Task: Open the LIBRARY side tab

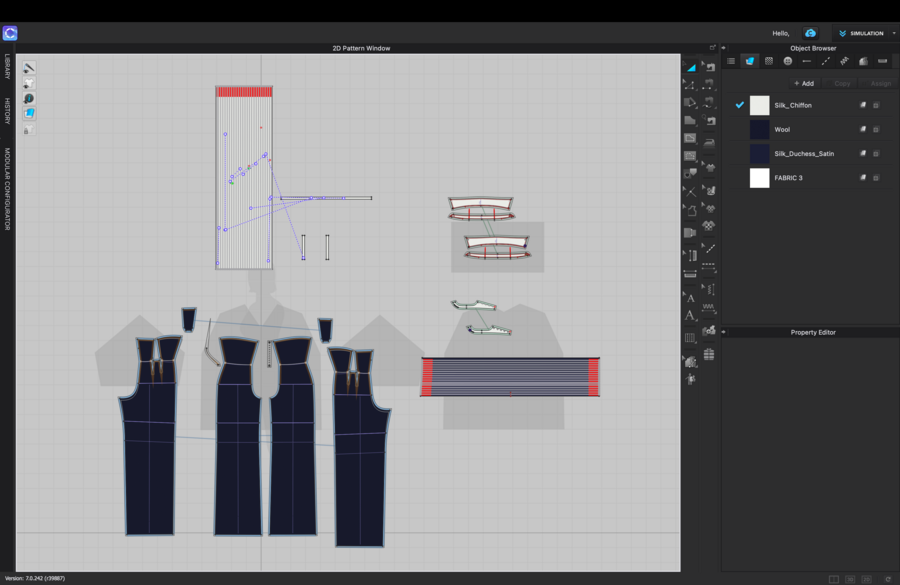Action: click(x=7, y=68)
